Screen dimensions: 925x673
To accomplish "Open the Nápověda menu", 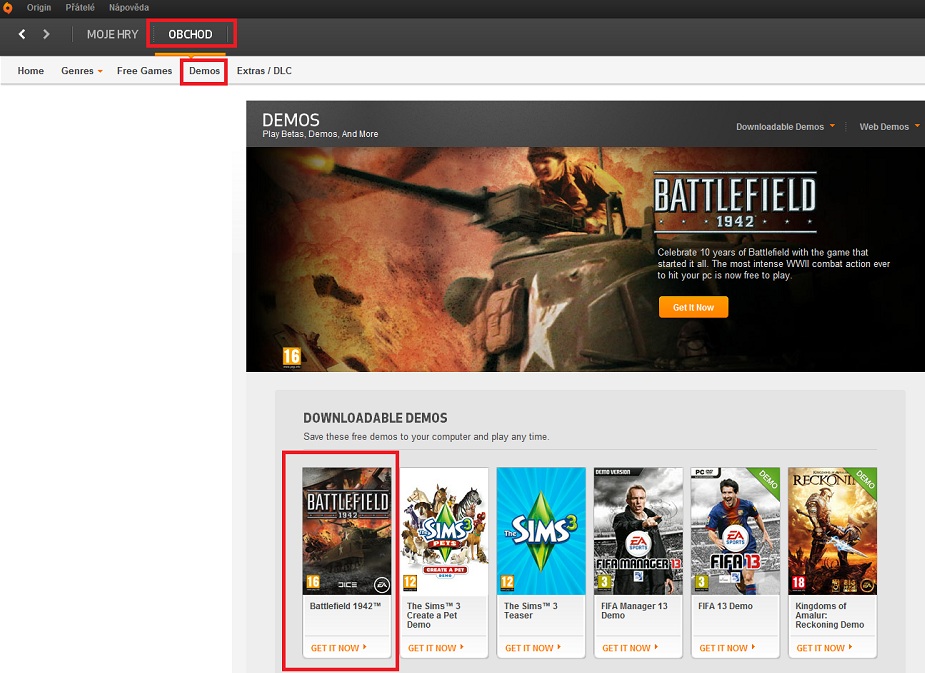I will (x=129, y=8).
